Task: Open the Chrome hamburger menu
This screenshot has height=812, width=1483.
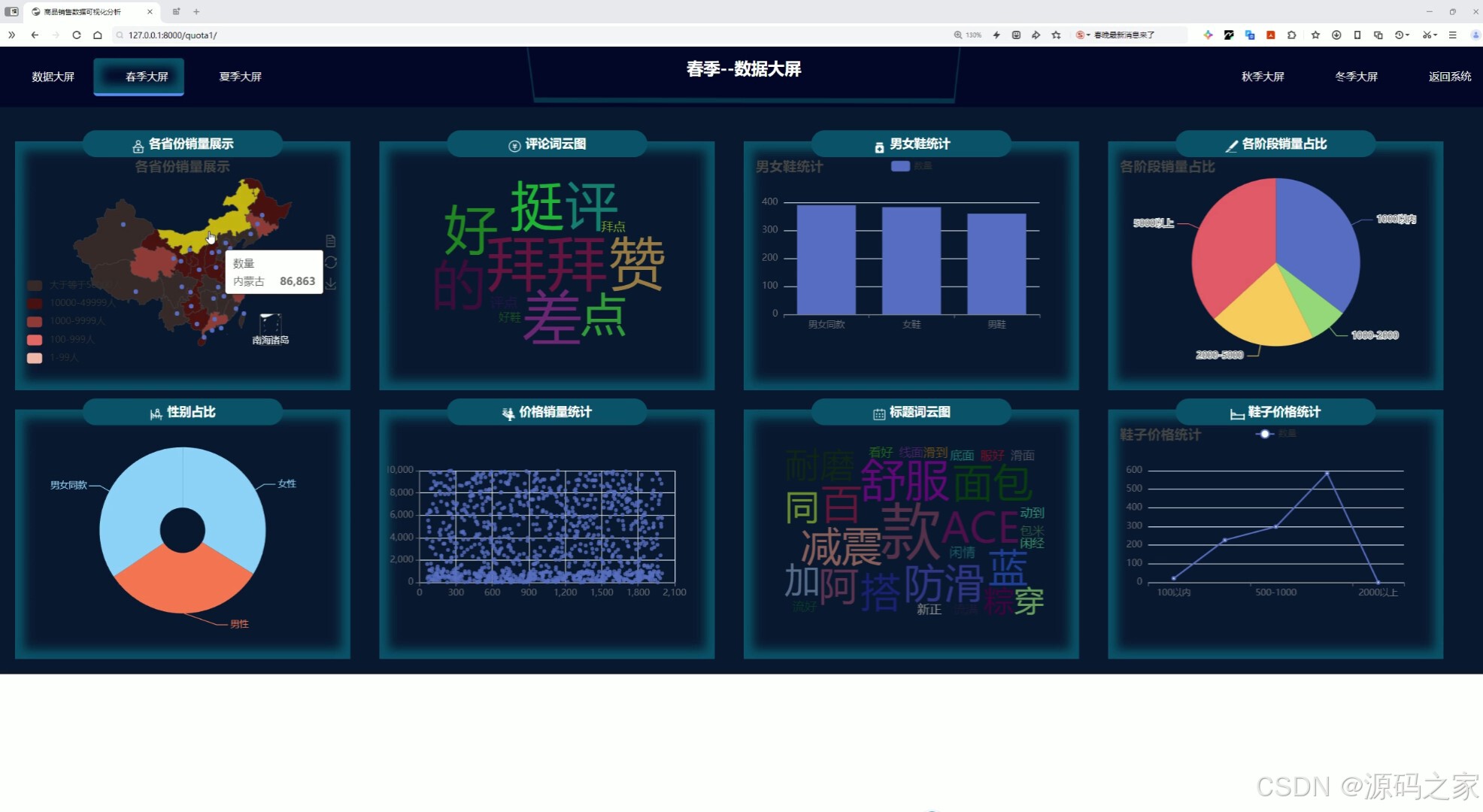Action: tap(1453, 35)
